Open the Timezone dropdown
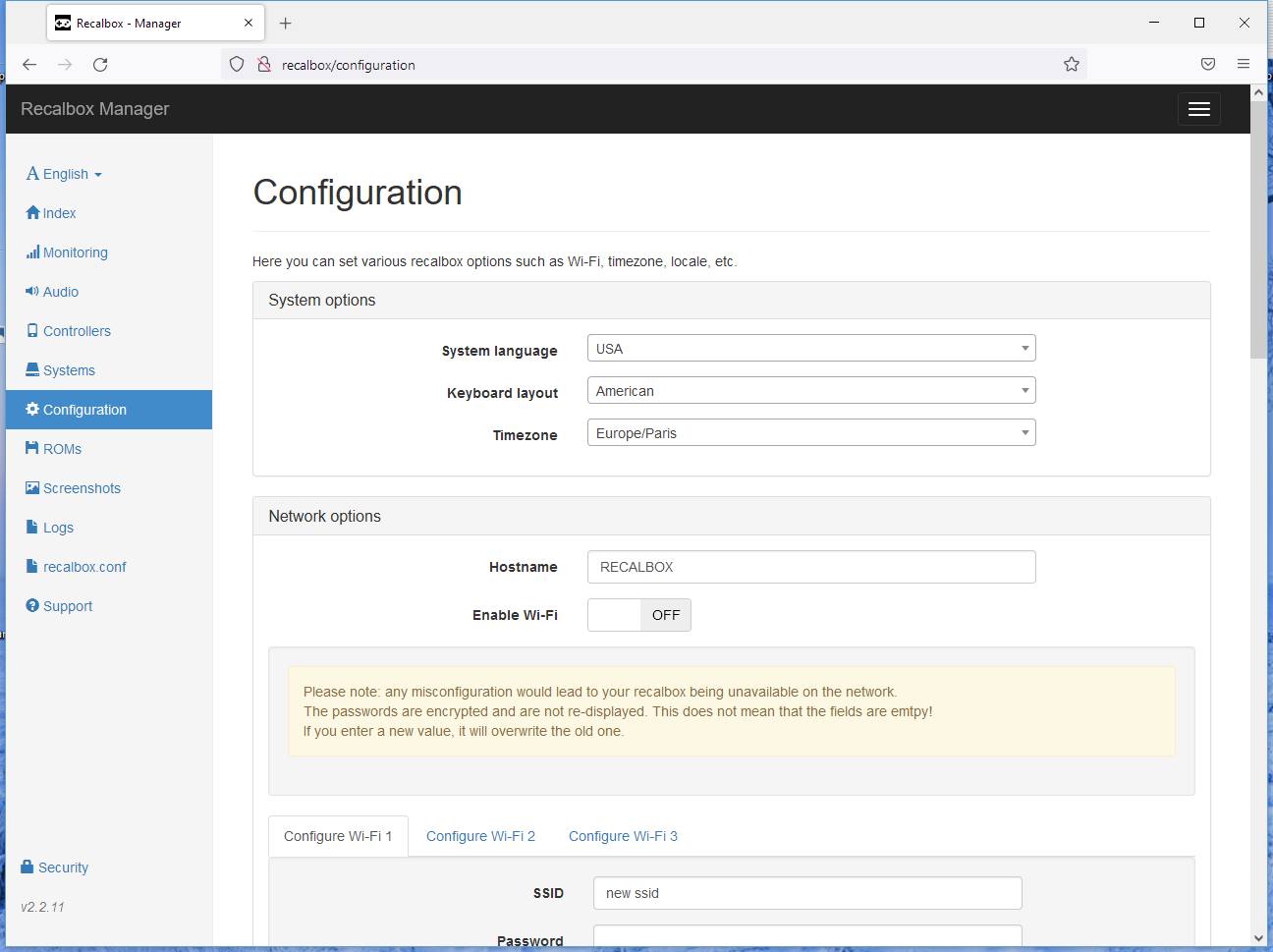This screenshot has height=952, width=1273. 811,433
